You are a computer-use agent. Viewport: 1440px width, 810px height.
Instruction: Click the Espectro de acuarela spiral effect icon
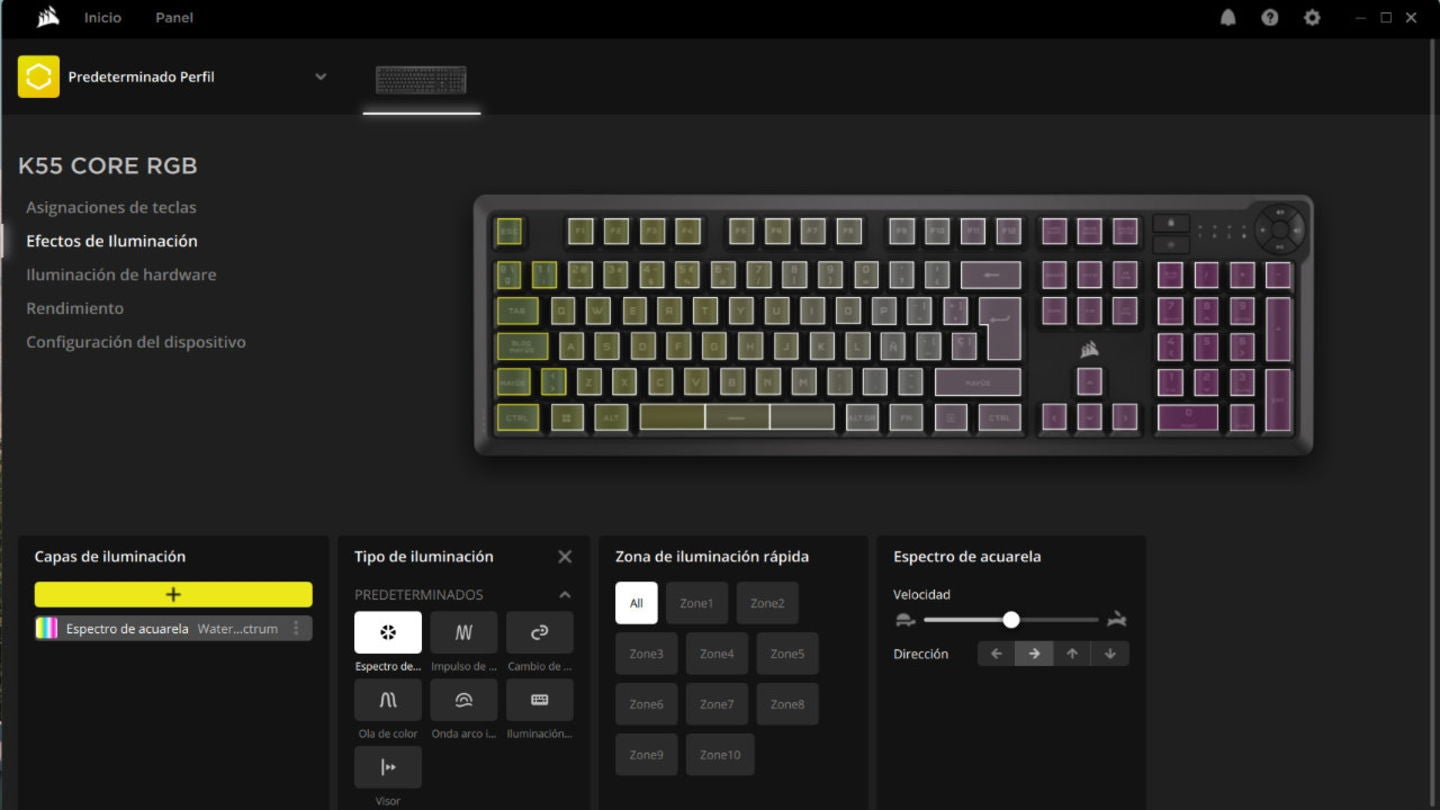387,632
